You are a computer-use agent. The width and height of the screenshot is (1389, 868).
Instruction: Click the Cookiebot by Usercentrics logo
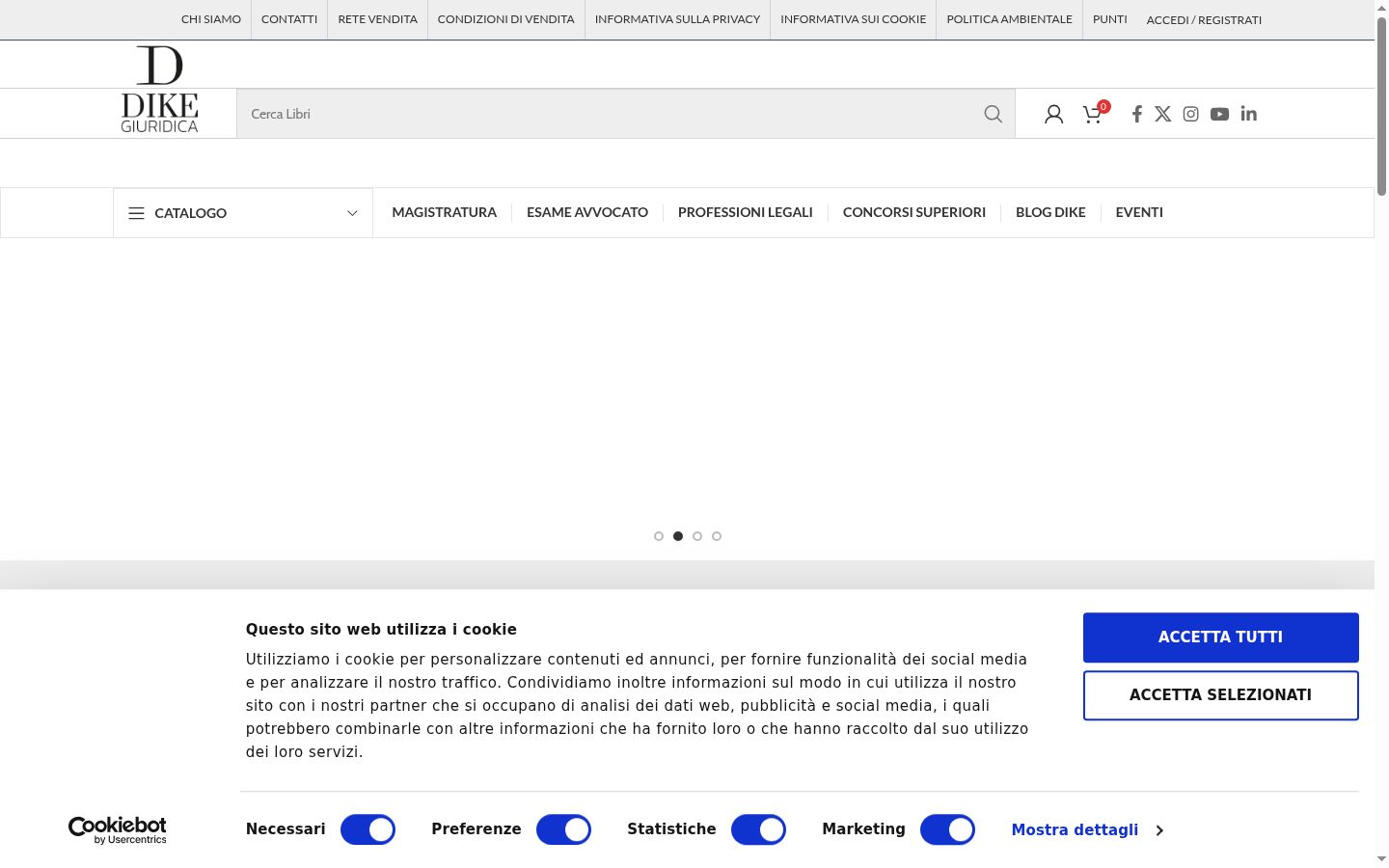pyautogui.click(x=118, y=830)
